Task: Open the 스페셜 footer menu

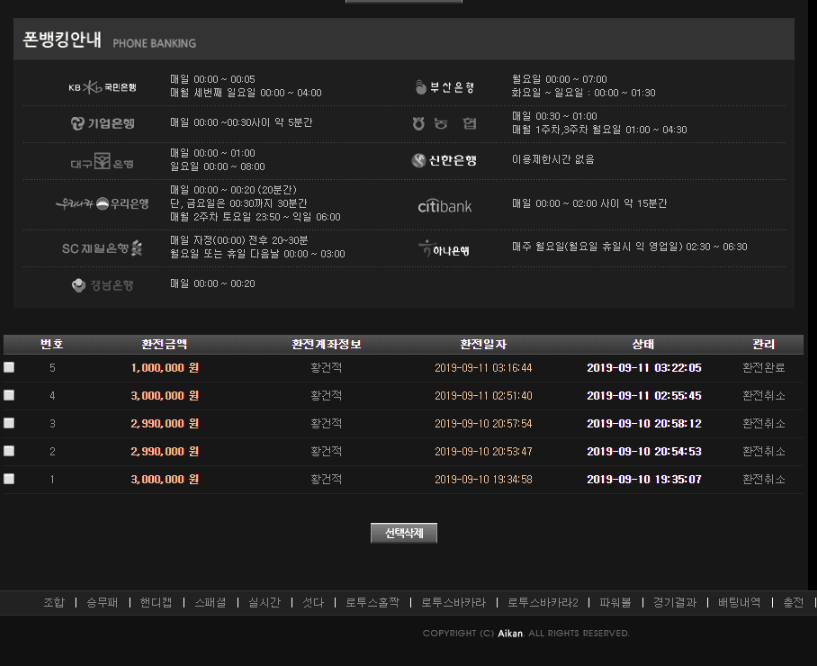Action: (x=210, y=602)
